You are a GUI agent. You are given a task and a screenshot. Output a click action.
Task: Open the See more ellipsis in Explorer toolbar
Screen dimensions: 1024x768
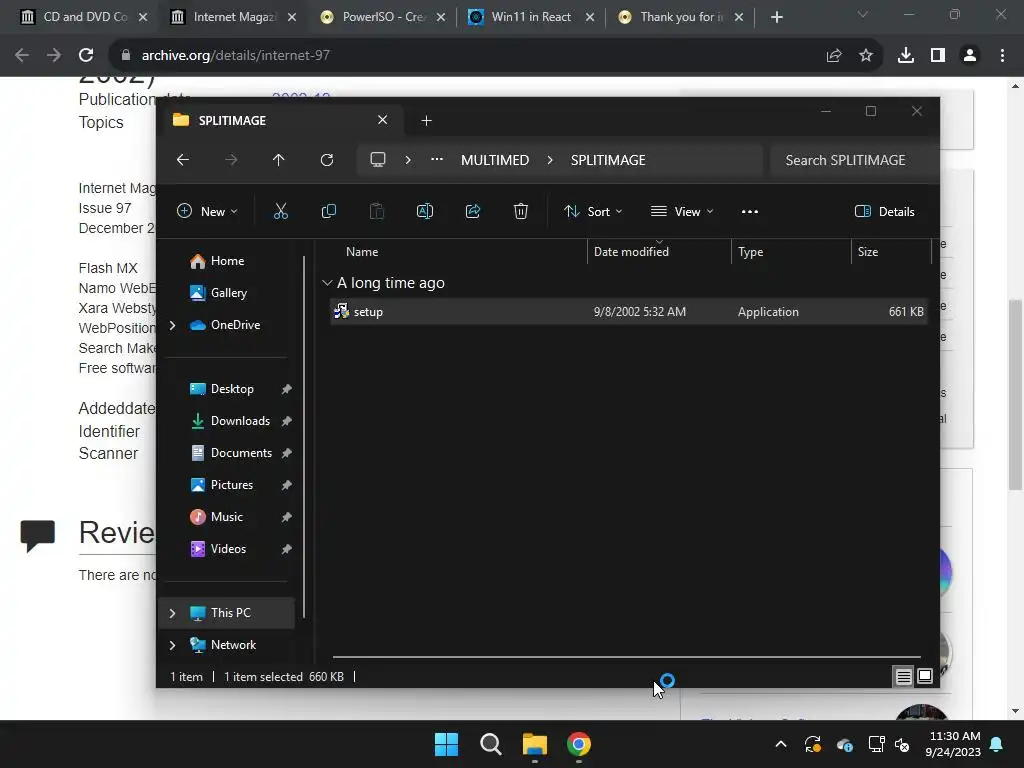point(750,211)
